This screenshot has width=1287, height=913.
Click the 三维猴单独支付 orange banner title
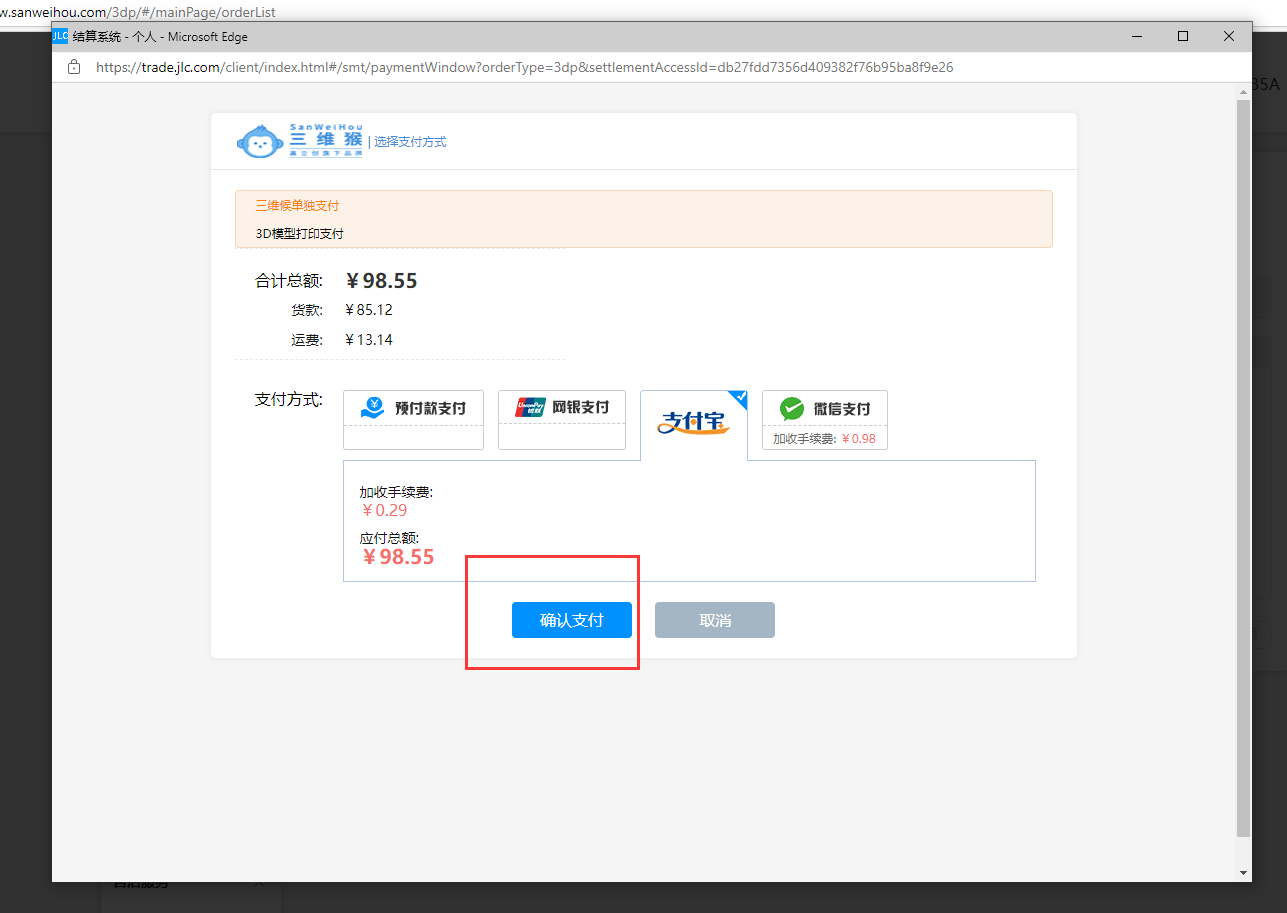tap(297, 206)
